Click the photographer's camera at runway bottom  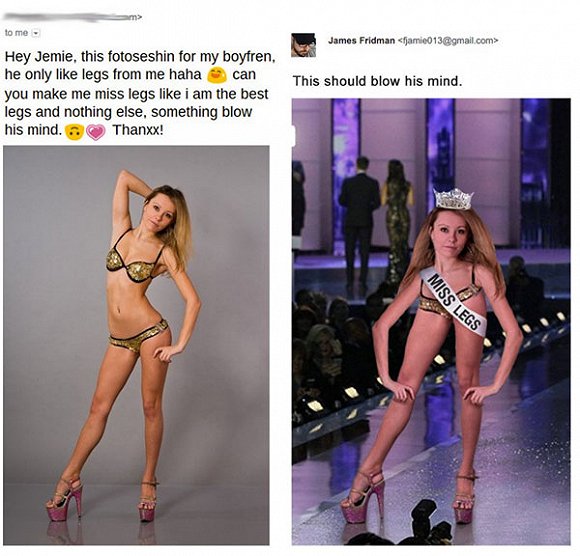click(x=431, y=524)
